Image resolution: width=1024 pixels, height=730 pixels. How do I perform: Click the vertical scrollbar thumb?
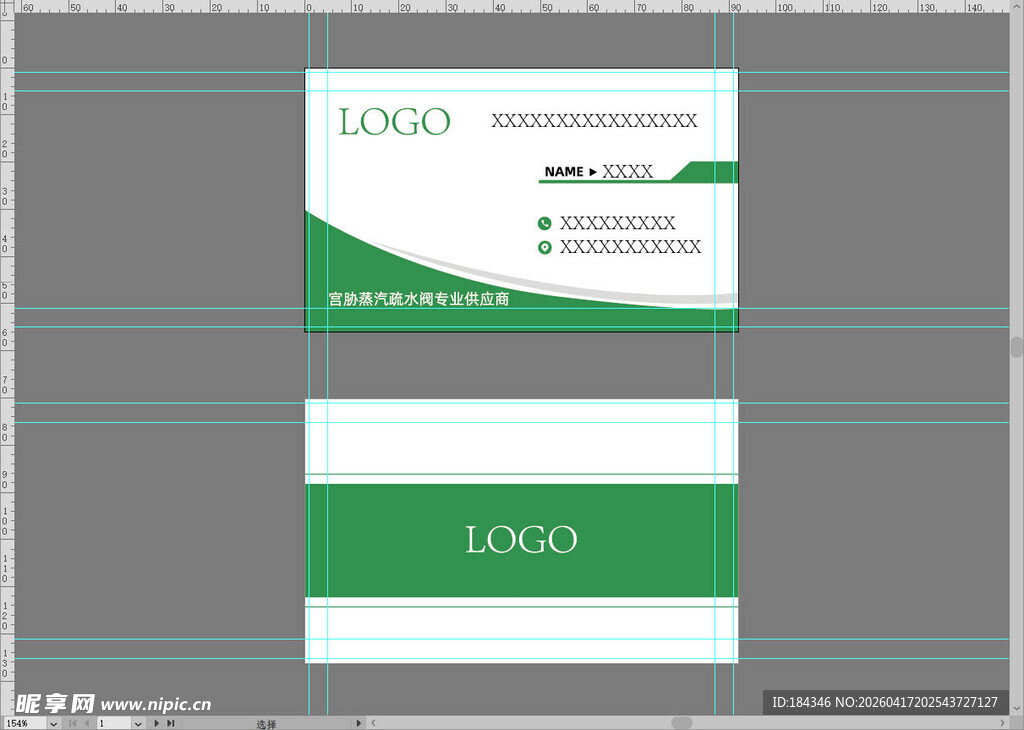point(1017,347)
